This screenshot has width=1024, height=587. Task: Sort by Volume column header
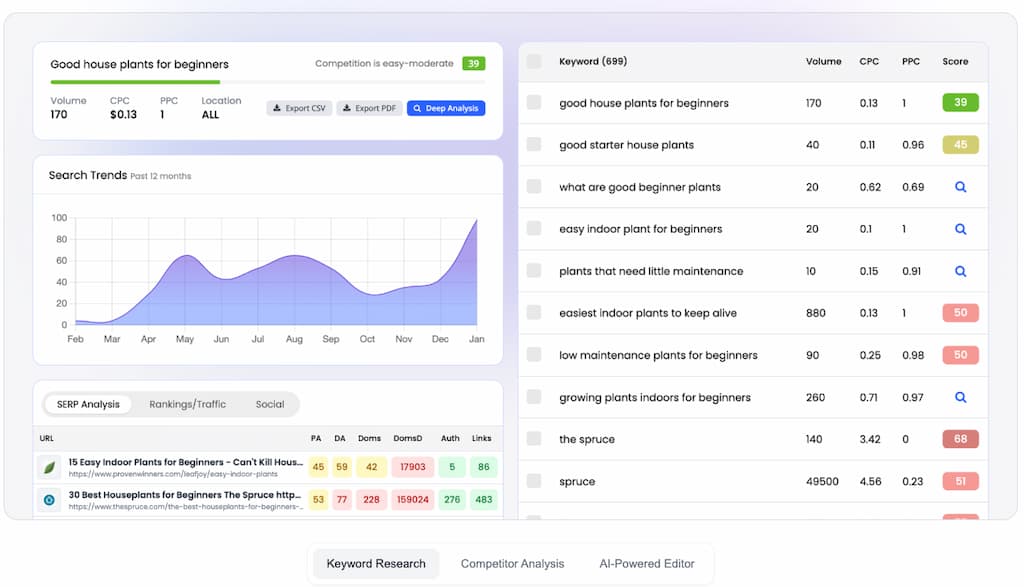pos(823,61)
